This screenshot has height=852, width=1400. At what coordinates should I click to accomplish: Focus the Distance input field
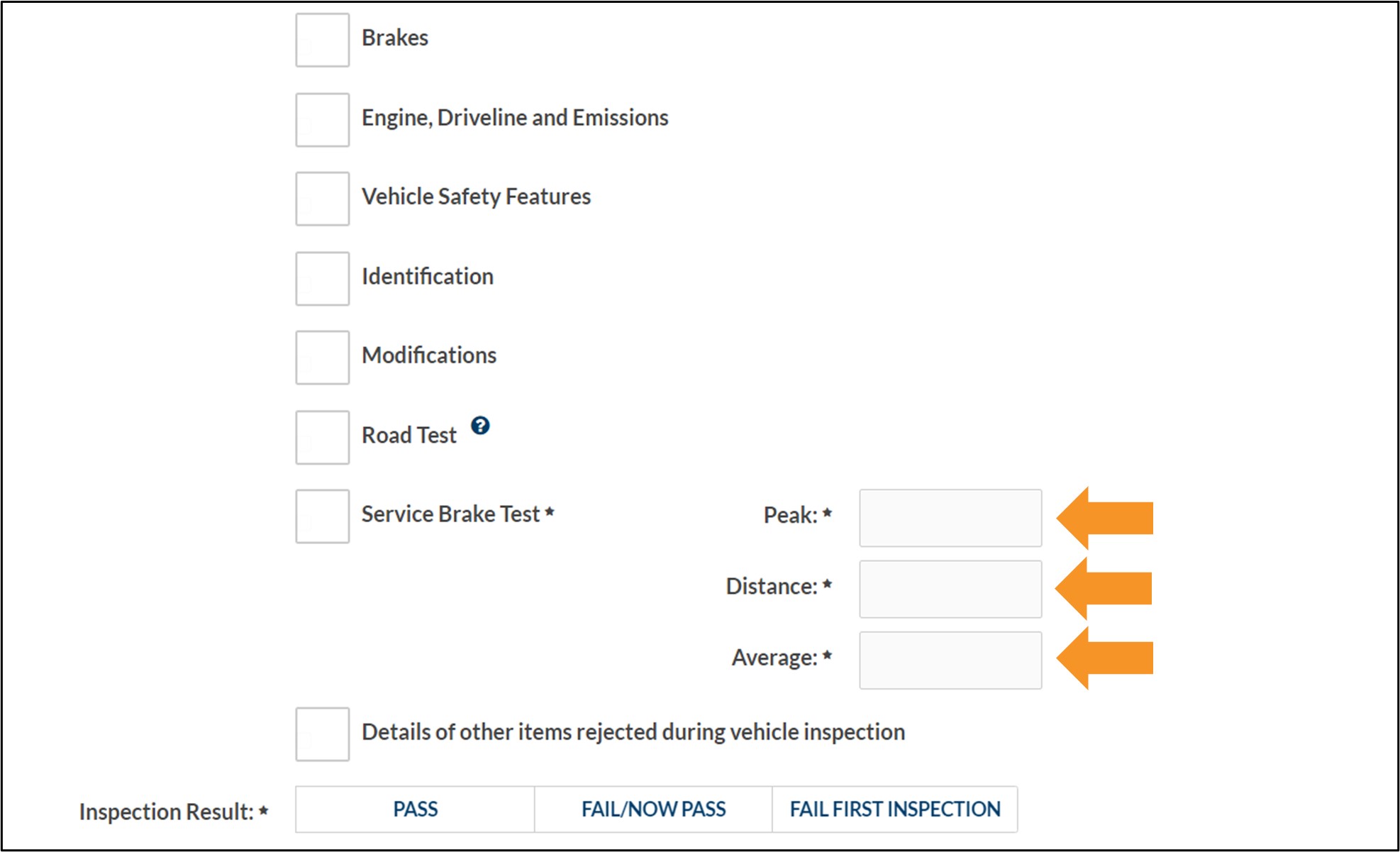pos(950,590)
